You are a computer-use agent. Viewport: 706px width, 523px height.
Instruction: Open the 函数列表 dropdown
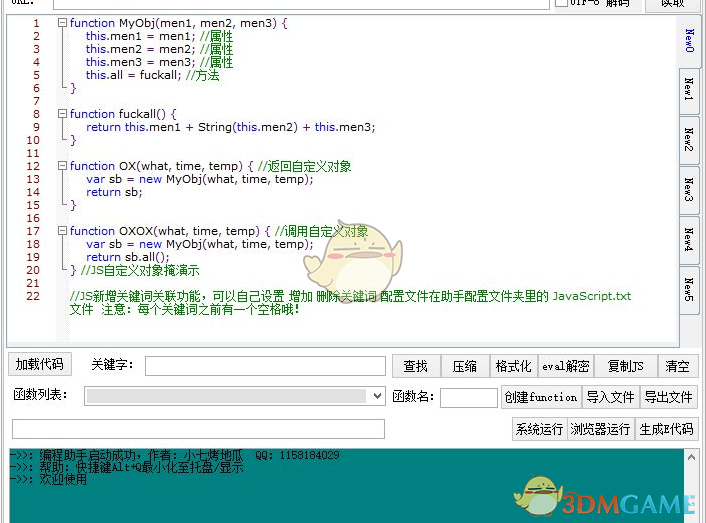[377, 397]
